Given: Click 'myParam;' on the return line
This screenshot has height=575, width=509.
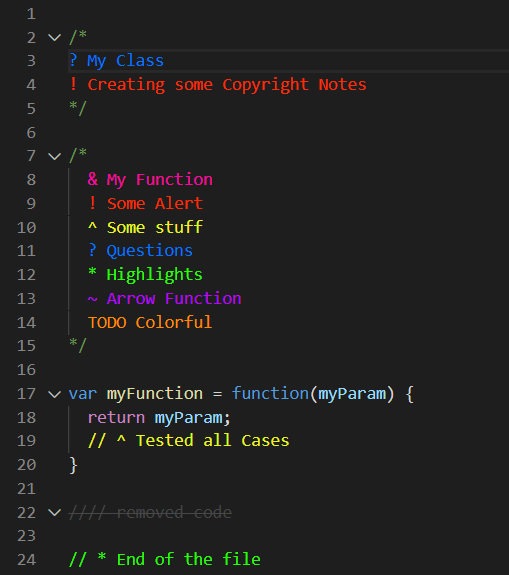Looking at the screenshot, I should coord(193,418).
